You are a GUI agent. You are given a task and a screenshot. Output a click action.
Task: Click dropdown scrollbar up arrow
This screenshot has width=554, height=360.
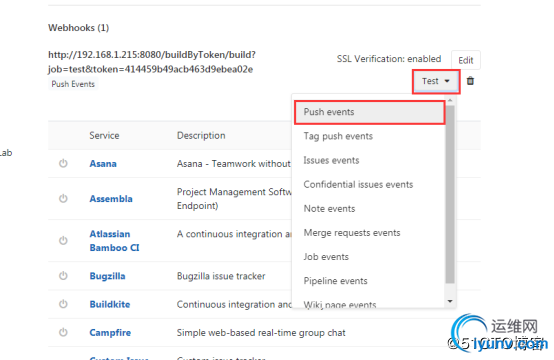[x=450, y=101]
